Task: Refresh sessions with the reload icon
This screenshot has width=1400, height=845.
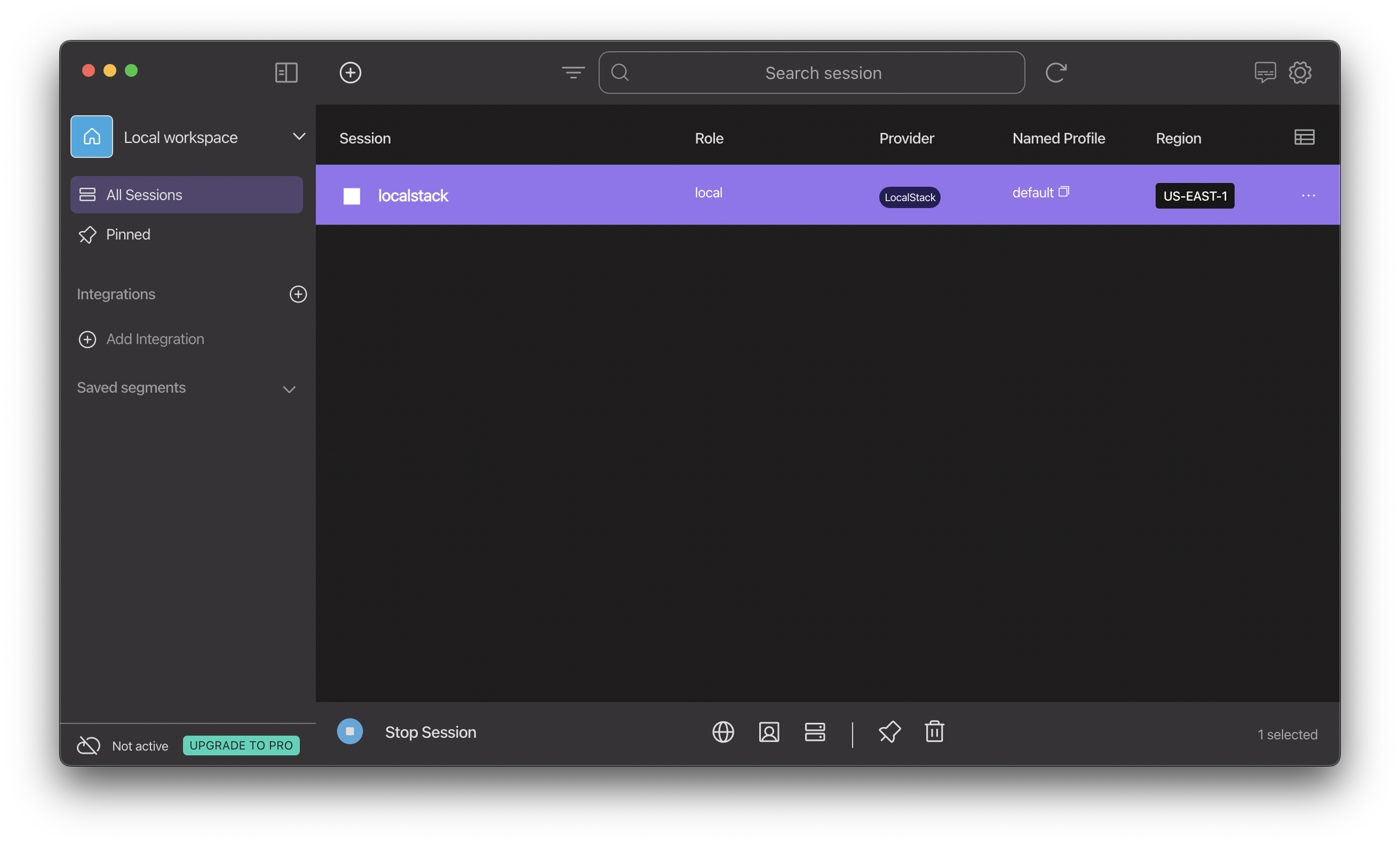Action: point(1055,73)
